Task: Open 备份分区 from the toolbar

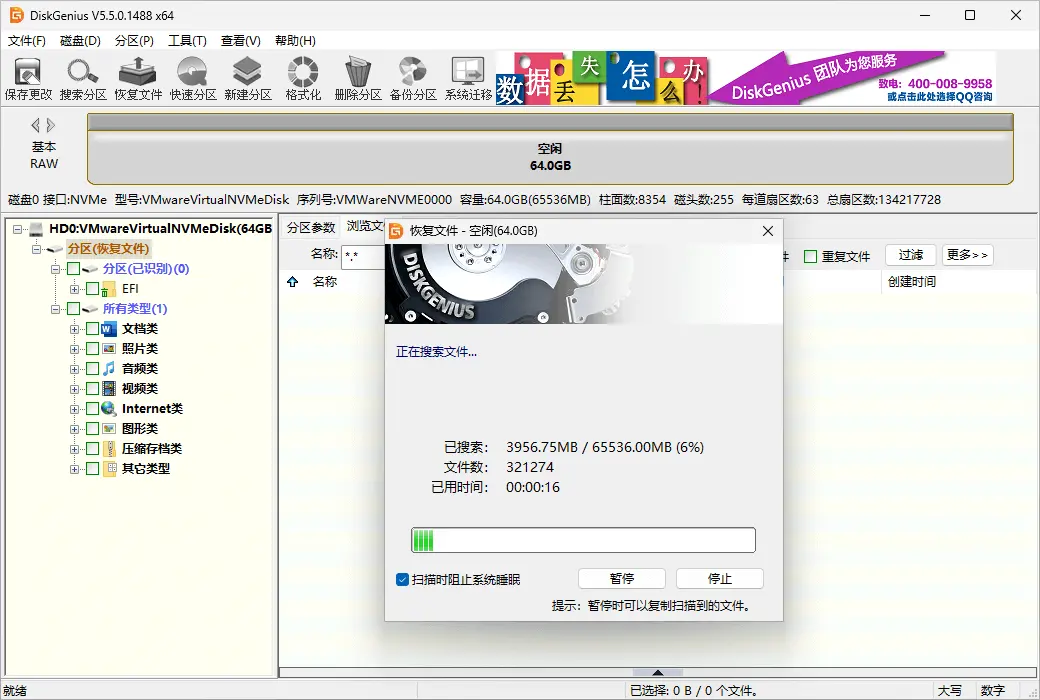Action: [413, 78]
